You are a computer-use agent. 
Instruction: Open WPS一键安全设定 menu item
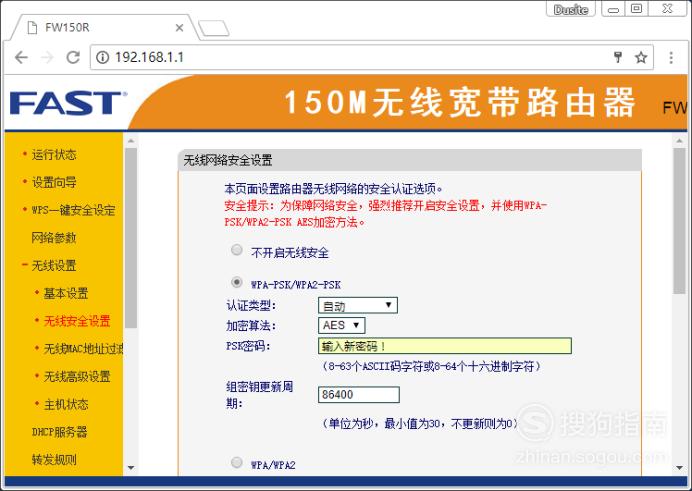click(73, 210)
